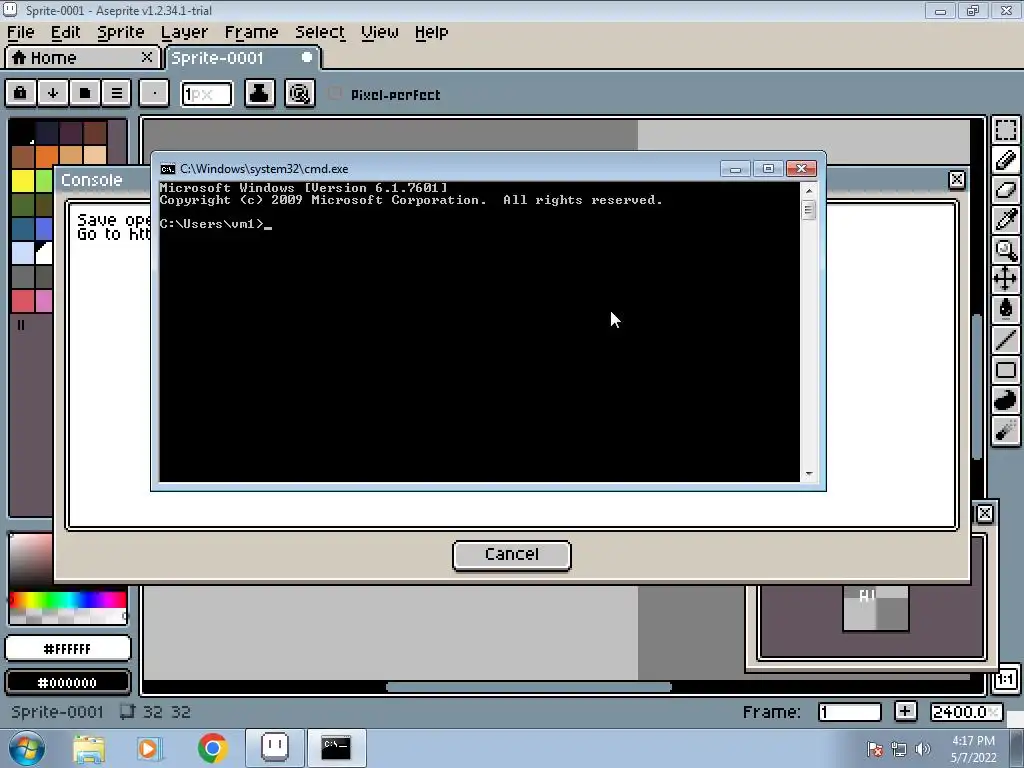Close the Console dialog with X
1024x768 pixels.
(x=957, y=180)
